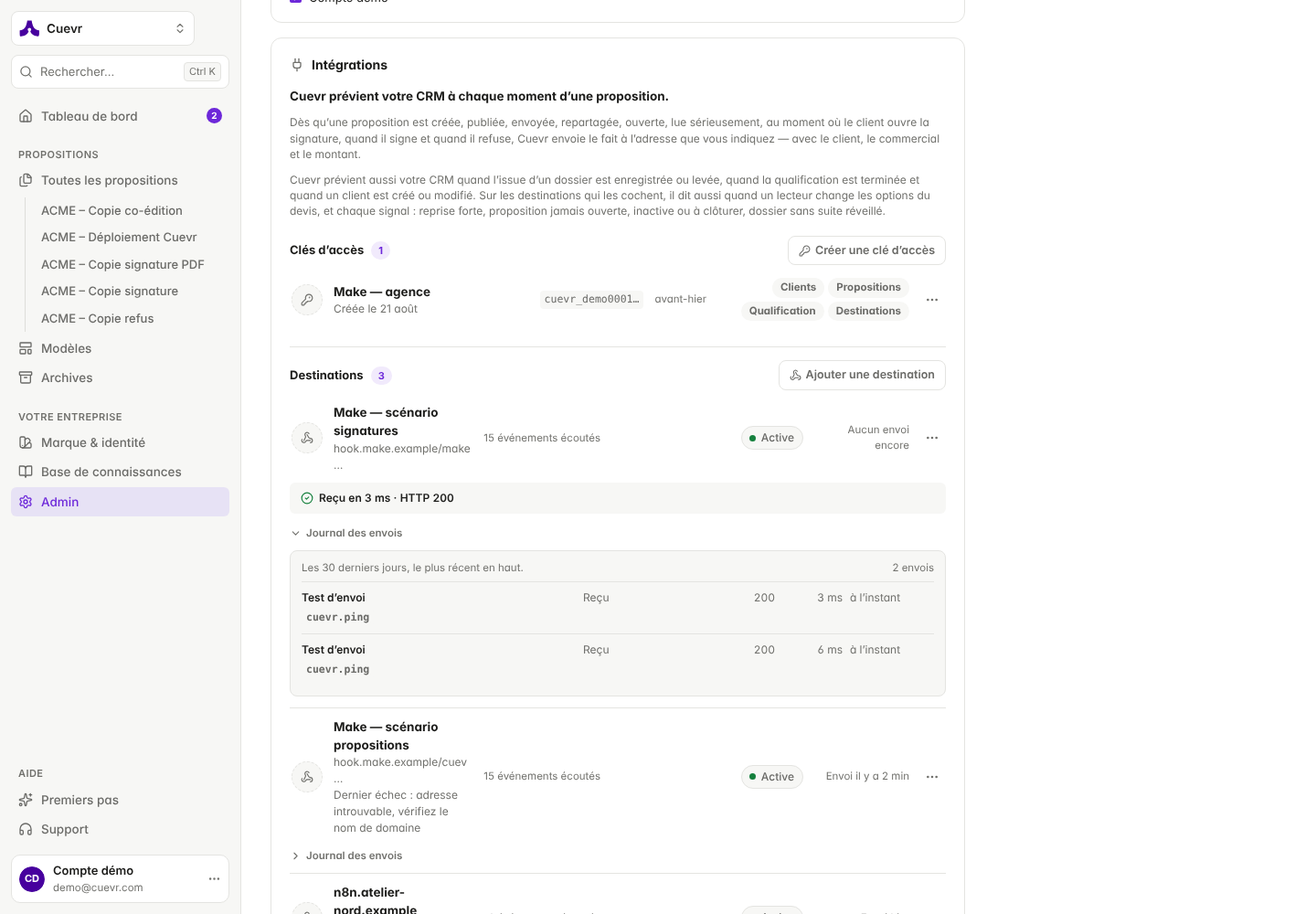This screenshot has width=1316, height=914.
Task: Click the first Test d'envoi log row
Action: [618, 608]
